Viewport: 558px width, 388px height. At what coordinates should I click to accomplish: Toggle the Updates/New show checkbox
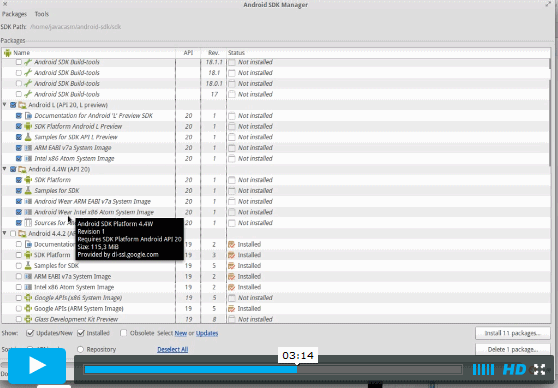coord(30,333)
